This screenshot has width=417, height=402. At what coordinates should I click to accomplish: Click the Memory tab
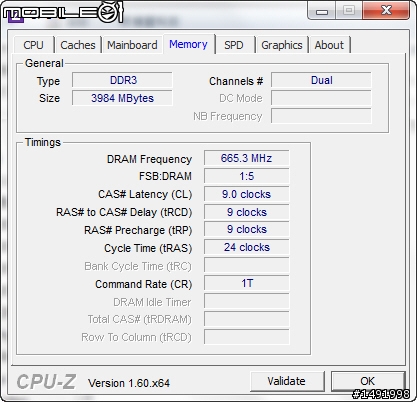pos(188,44)
